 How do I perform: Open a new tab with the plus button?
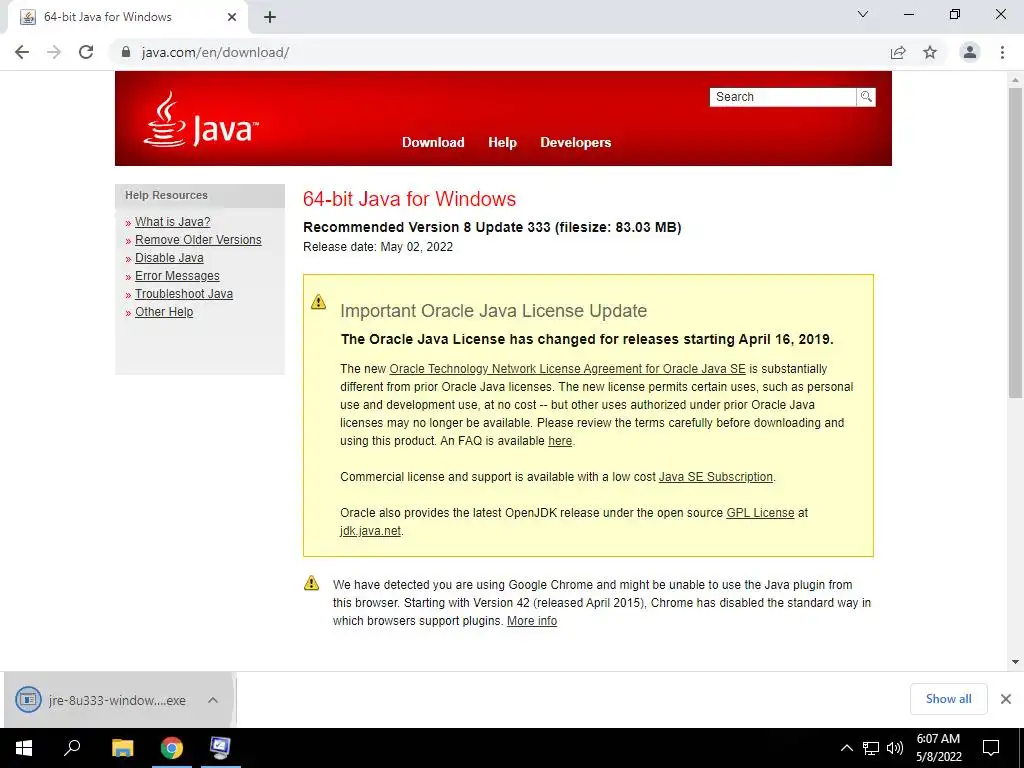(270, 17)
